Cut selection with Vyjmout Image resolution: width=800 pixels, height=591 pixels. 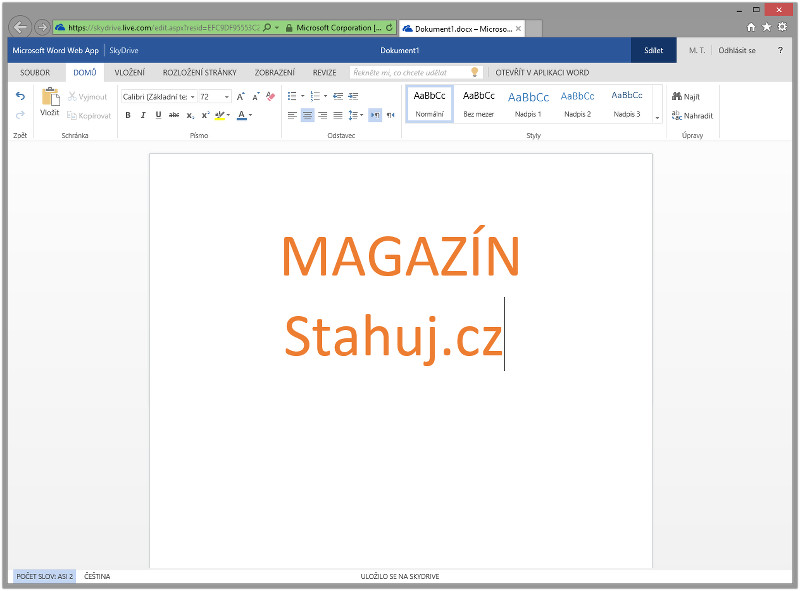(88, 96)
